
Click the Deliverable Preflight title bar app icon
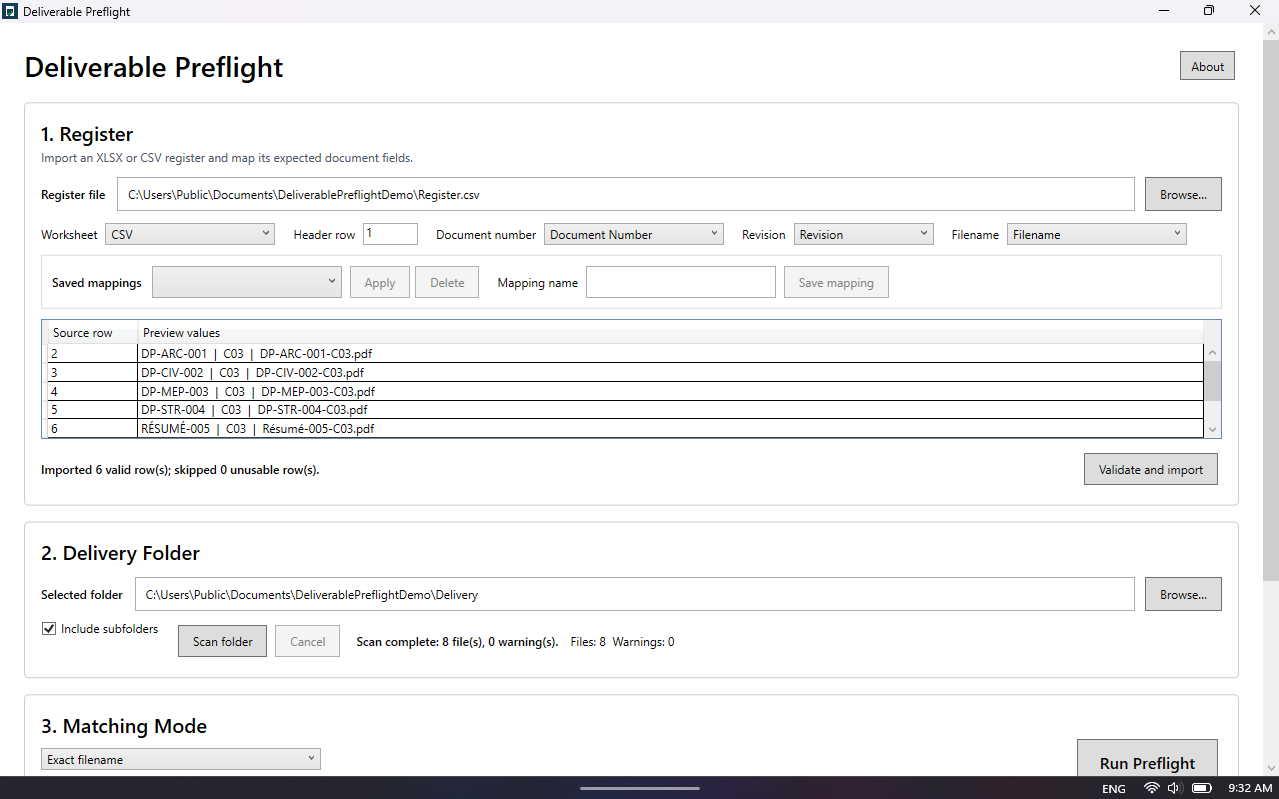[x=10, y=11]
